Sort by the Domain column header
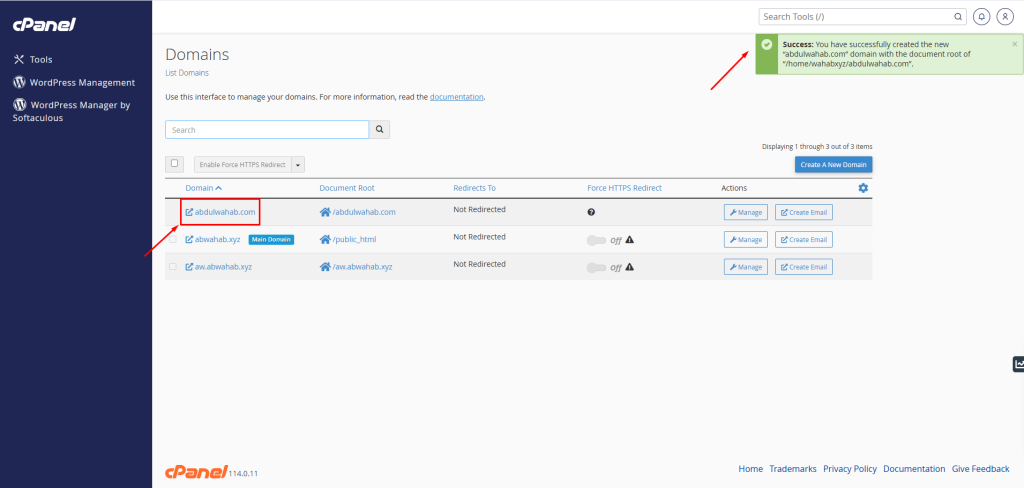The height and width of the screenshot is (488, 1024). tap(203, 188)
